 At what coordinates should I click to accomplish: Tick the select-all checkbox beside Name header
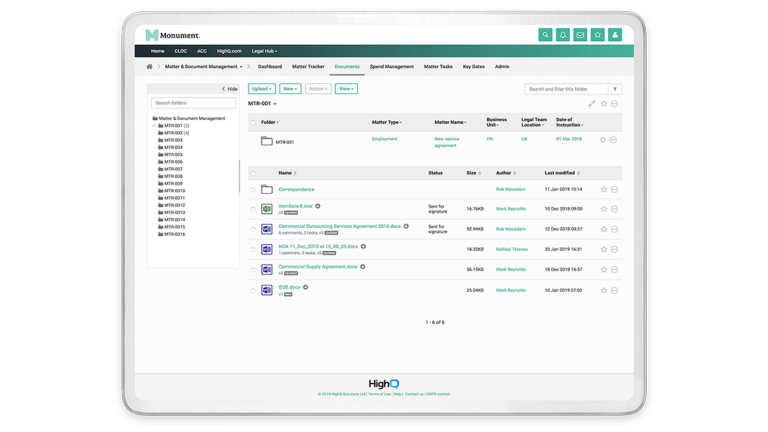click(x=253, y=173)
